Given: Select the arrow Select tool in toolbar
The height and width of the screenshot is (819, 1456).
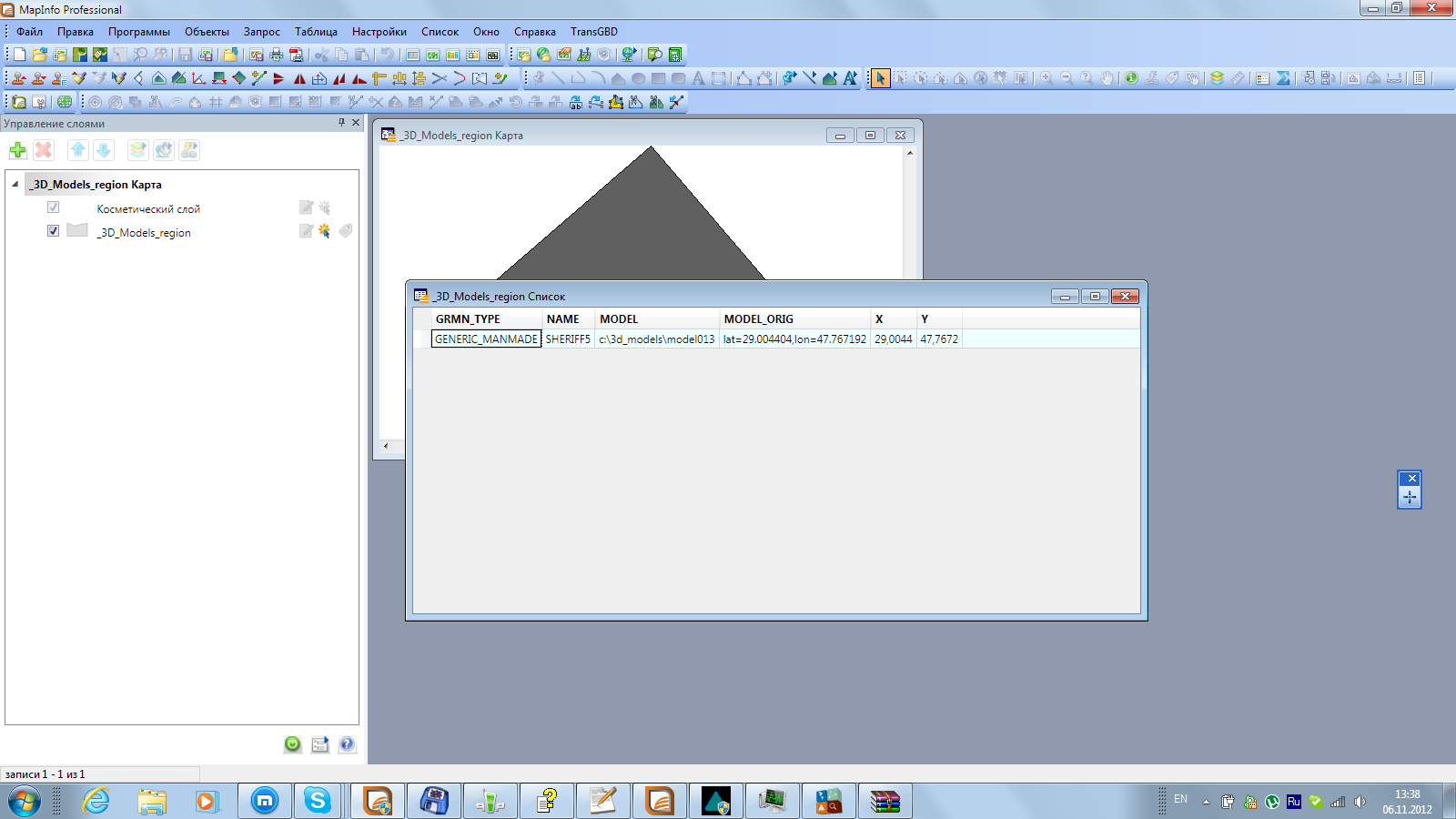Looking at the screenshot, I should 880,78.
